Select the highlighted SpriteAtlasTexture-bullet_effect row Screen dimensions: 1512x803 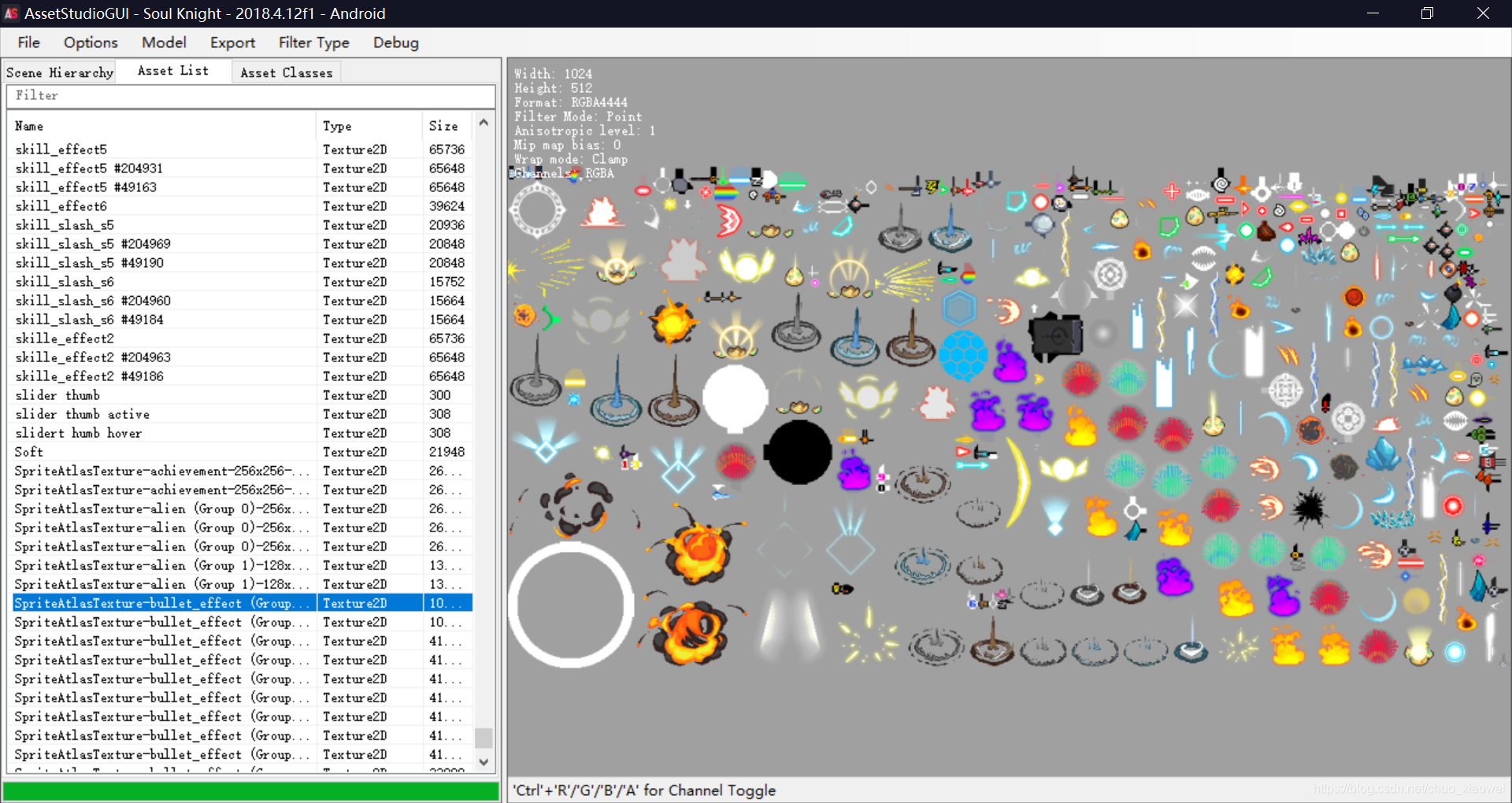click(243, 603)
